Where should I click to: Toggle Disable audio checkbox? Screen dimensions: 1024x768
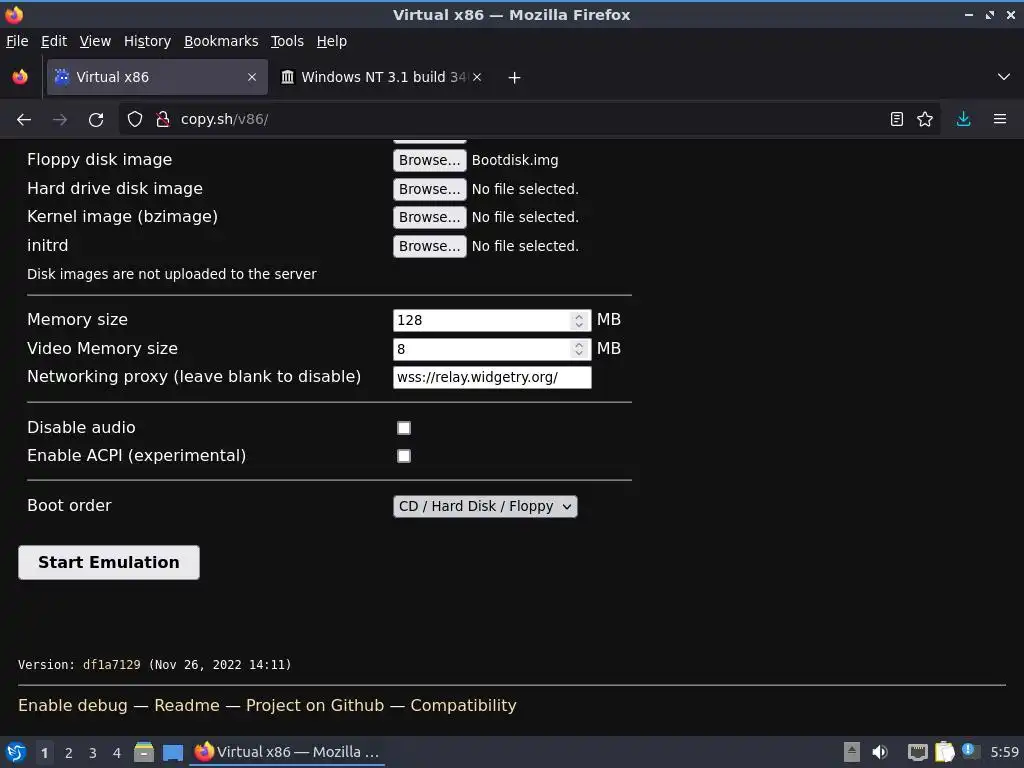point(404,428)
